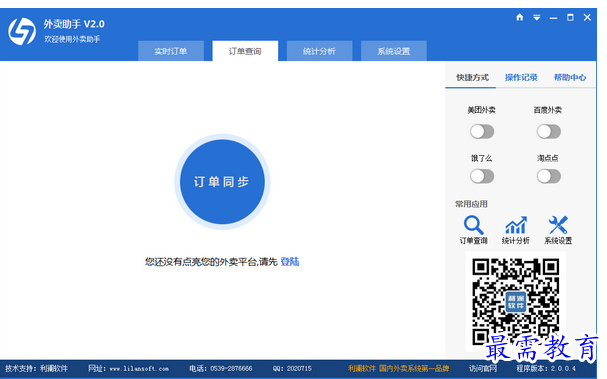Open the title bar dropdown menu arrow
The width and height of the screenshot is (607, 379).
[537, 17]
